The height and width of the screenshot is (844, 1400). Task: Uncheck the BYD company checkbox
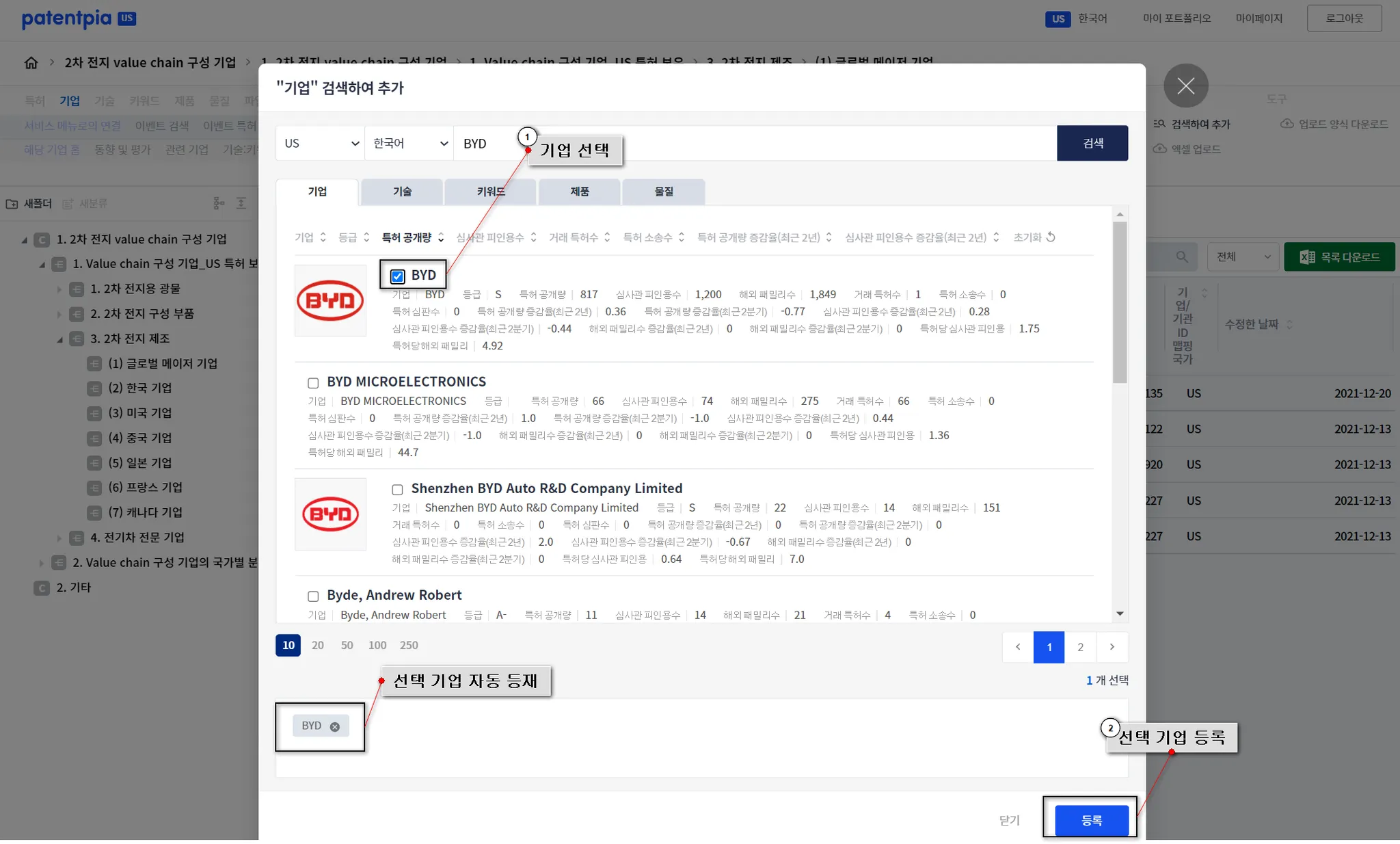pyautogui.click(x=397, y=276)
